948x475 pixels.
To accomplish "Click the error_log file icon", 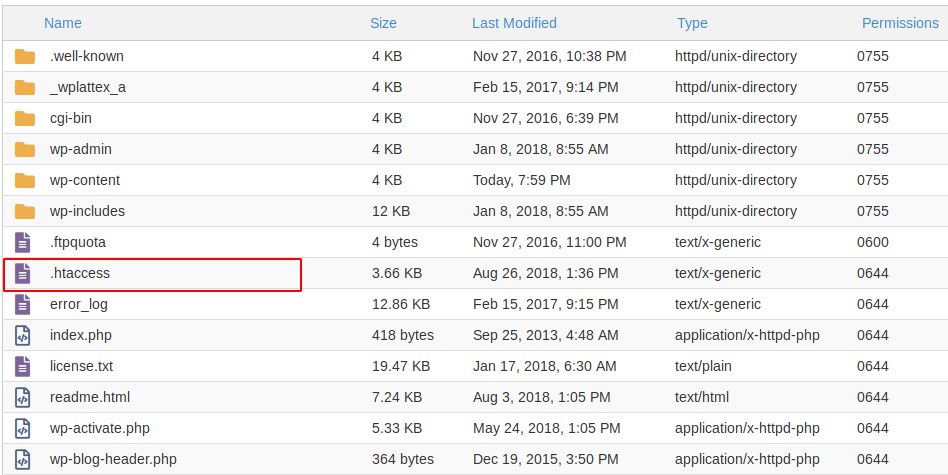I will click(23, 304).
